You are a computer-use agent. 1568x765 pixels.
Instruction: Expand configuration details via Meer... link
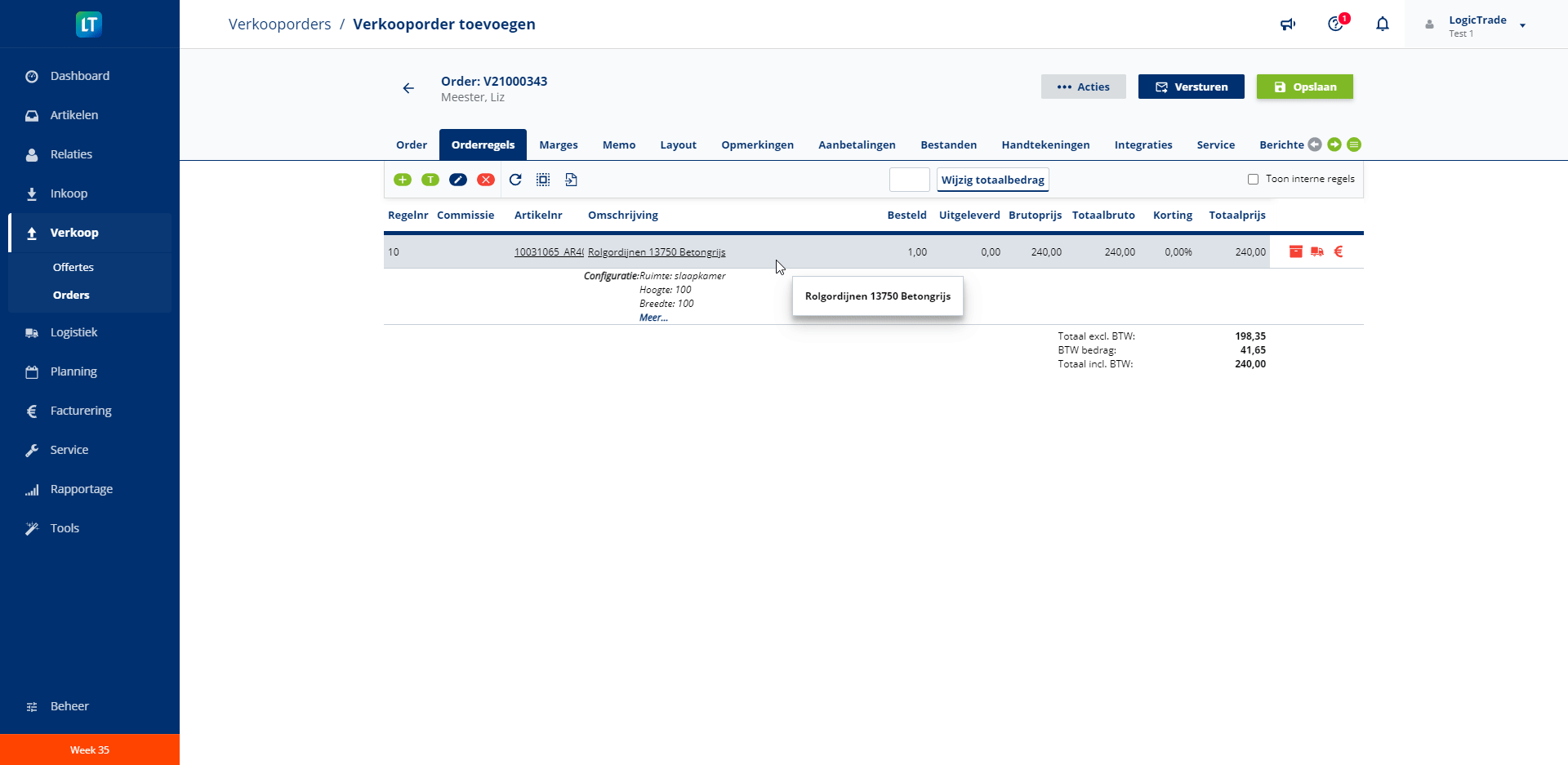tap(653, 318)
